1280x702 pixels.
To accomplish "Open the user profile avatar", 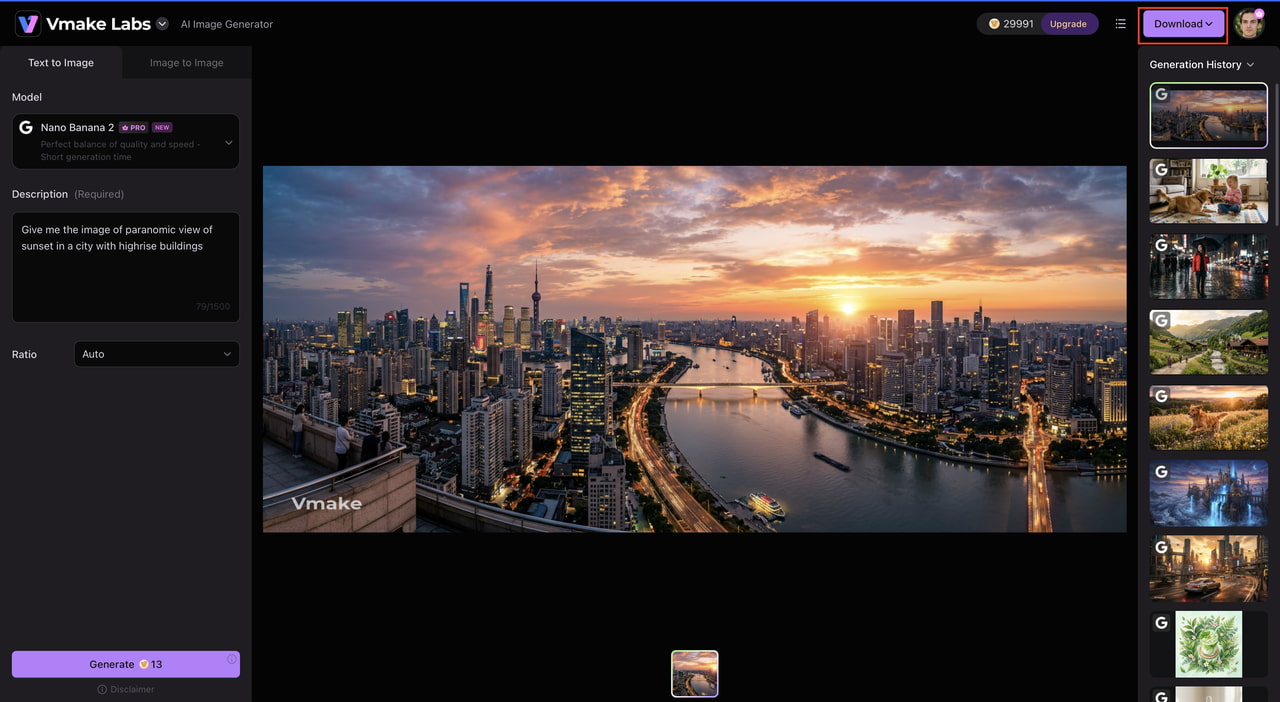I will tap(1249, 24).
